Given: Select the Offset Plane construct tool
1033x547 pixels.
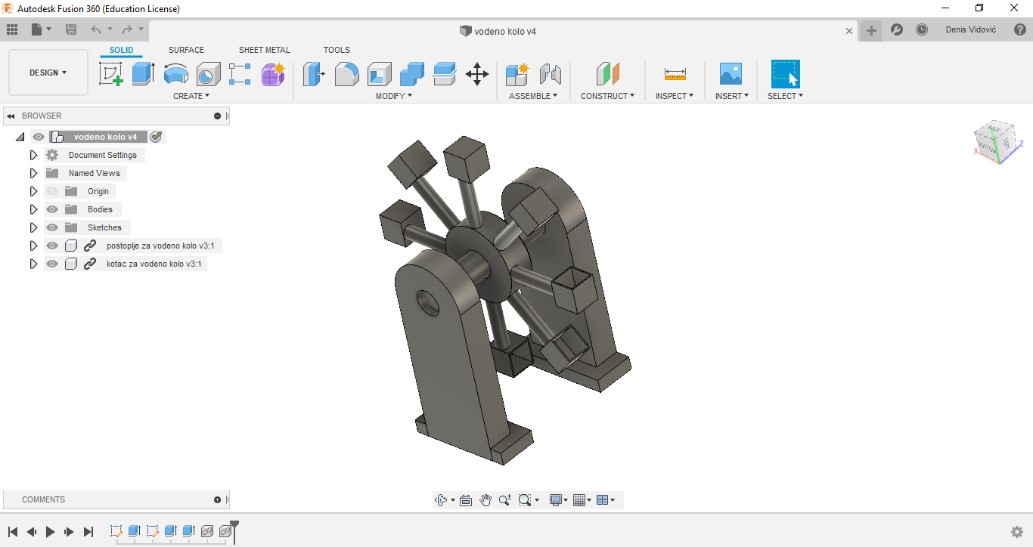Looking at the screenshot, I should click(x=607, y=74).
